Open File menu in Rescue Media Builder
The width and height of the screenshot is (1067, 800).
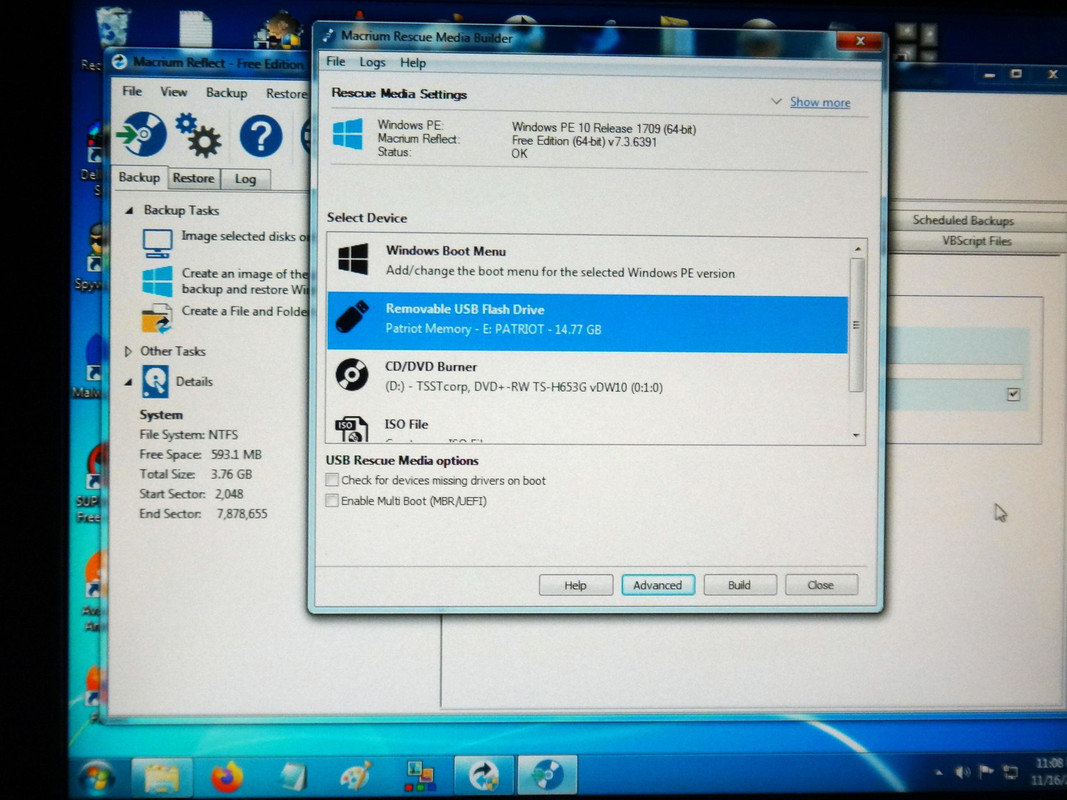pyautogui.click(x=335, y=62)
